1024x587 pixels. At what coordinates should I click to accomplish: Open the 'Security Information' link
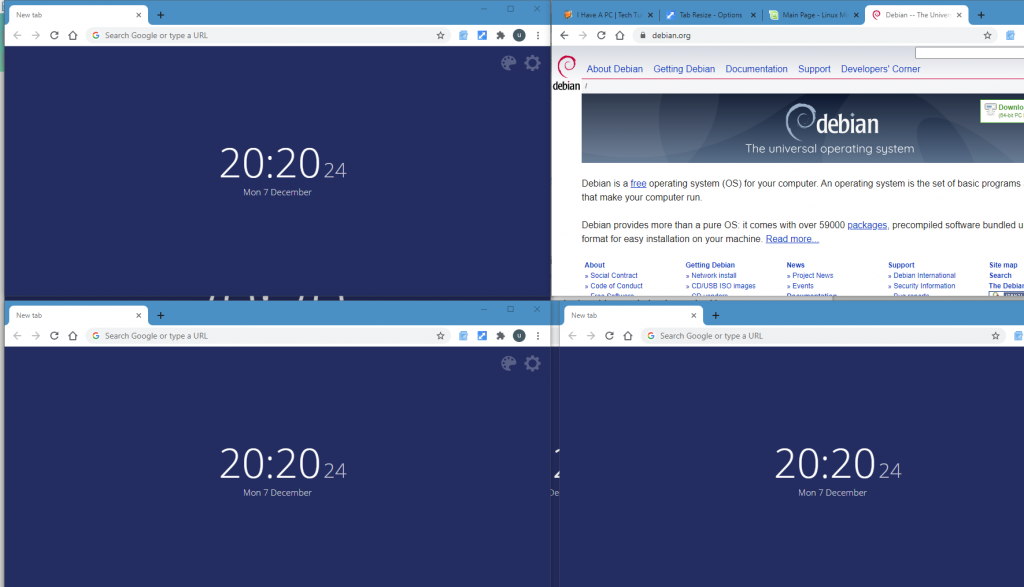coord(925,286)
